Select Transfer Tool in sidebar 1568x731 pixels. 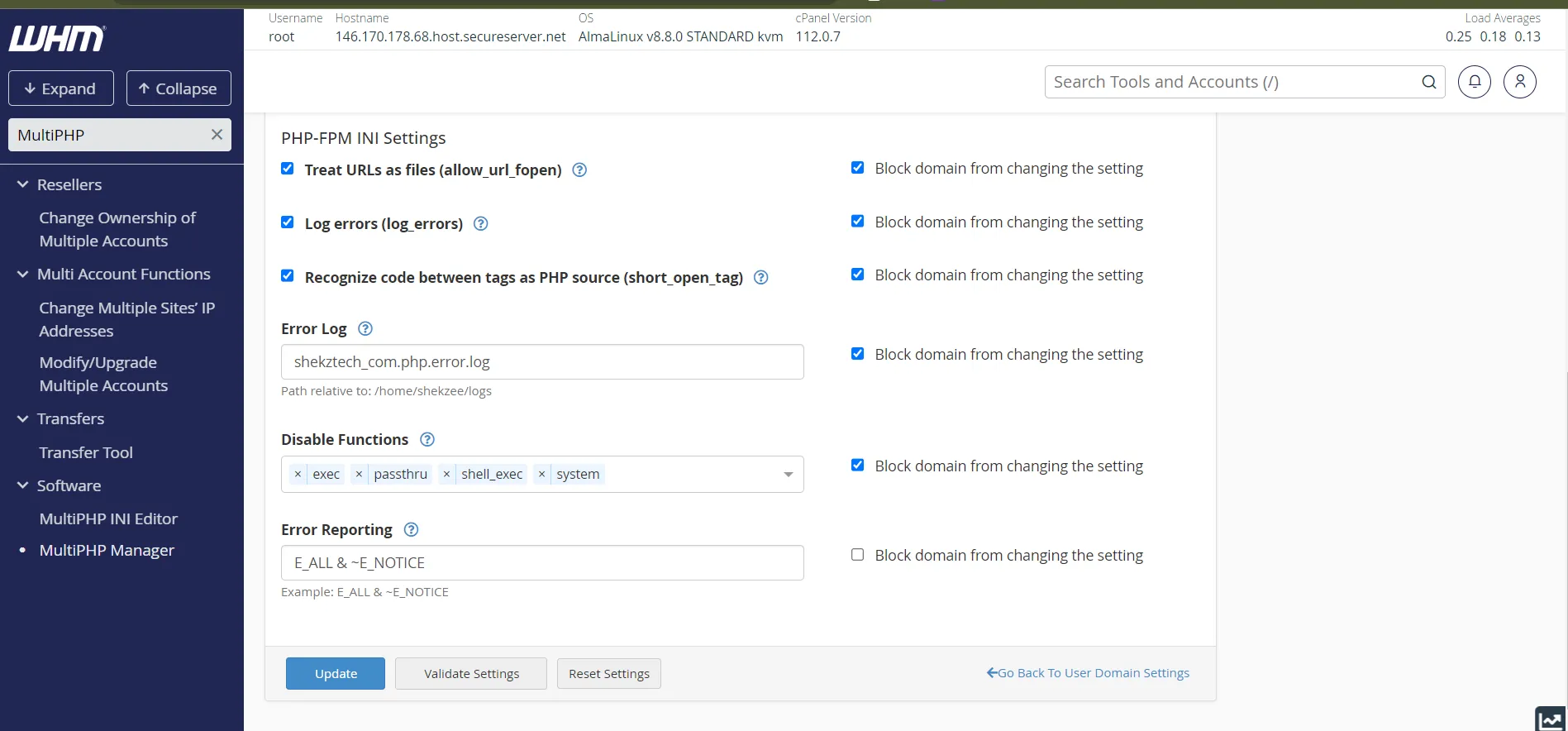pos(86,452)
